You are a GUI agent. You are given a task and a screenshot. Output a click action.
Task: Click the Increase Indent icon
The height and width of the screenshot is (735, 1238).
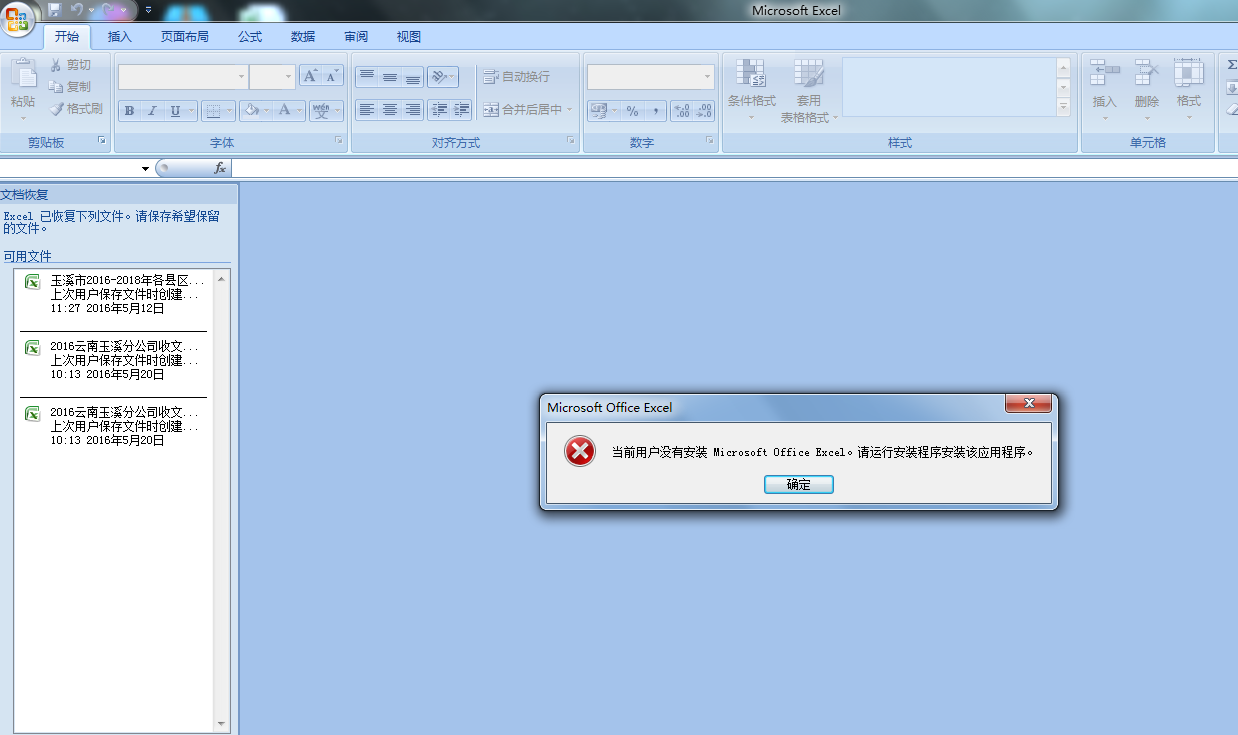(461, 110)
